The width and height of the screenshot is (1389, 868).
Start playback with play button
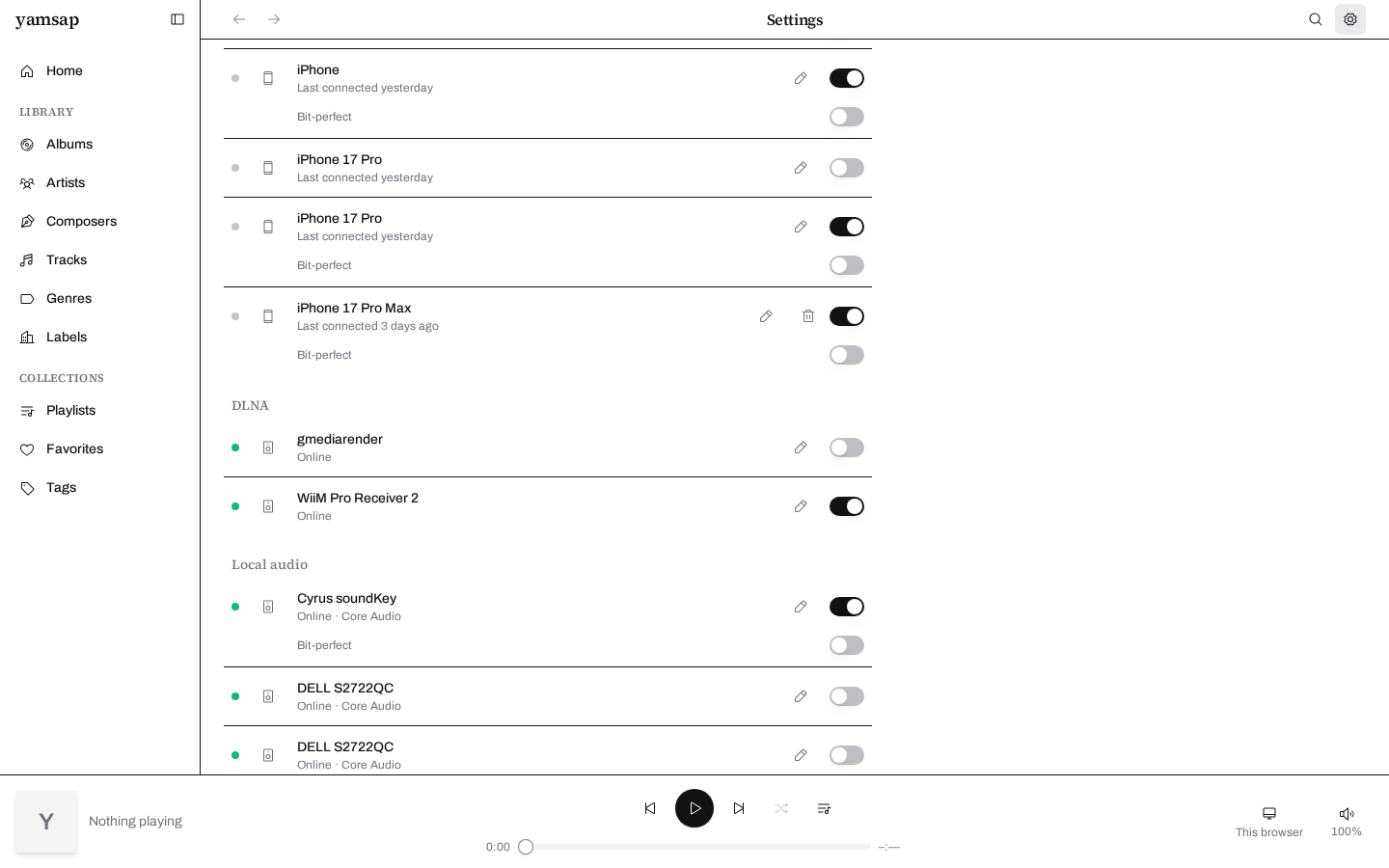tap(694, 808)
